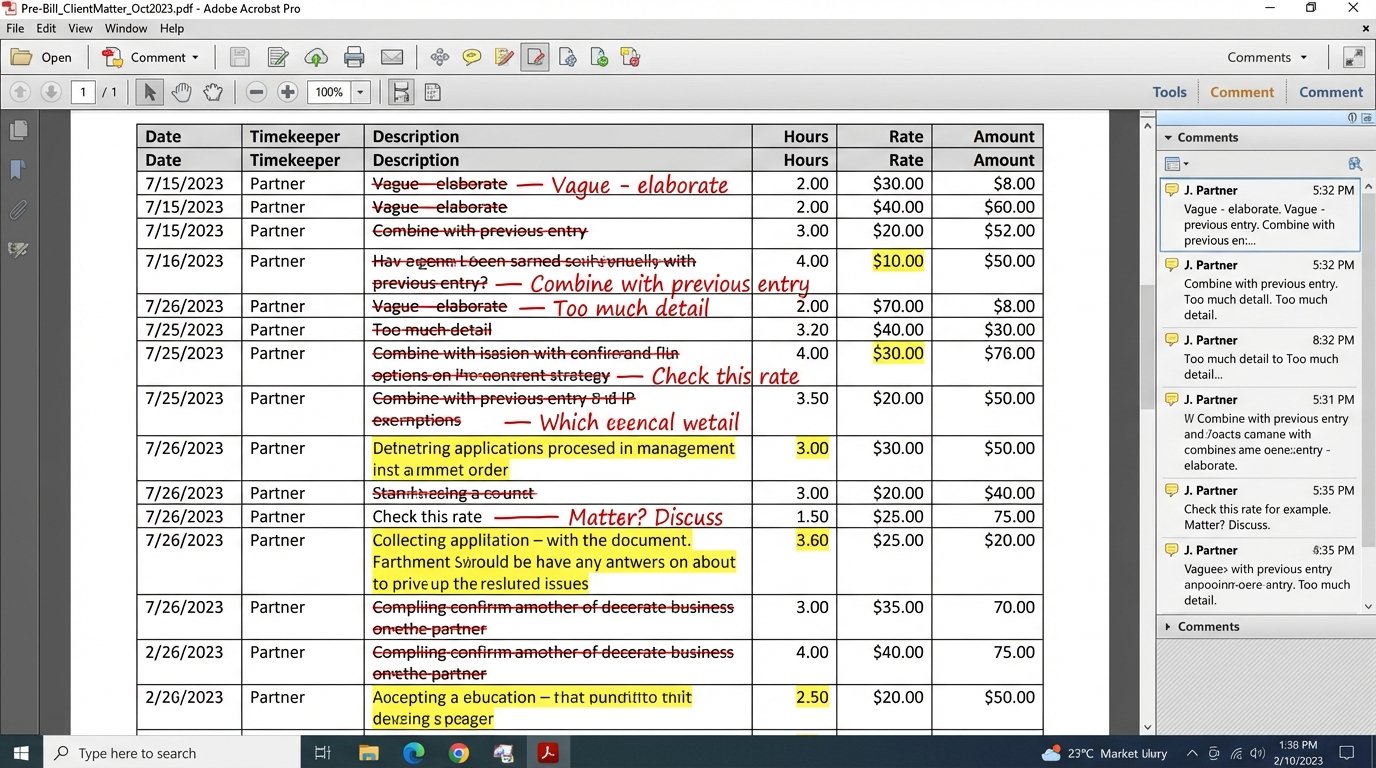Open the comment list sorting dropdown
Viewport: 1376px width, 768px height.
[x=1177, y=163]
